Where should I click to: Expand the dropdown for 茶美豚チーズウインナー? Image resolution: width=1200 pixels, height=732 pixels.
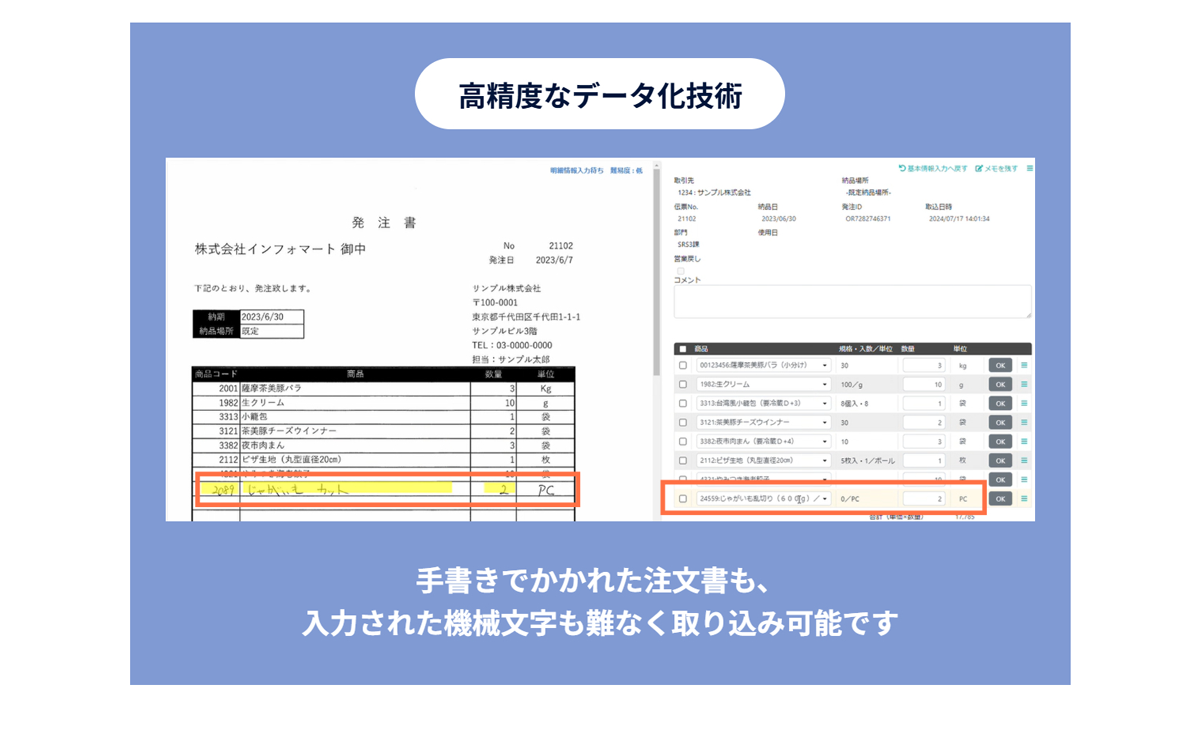[825, 422]
